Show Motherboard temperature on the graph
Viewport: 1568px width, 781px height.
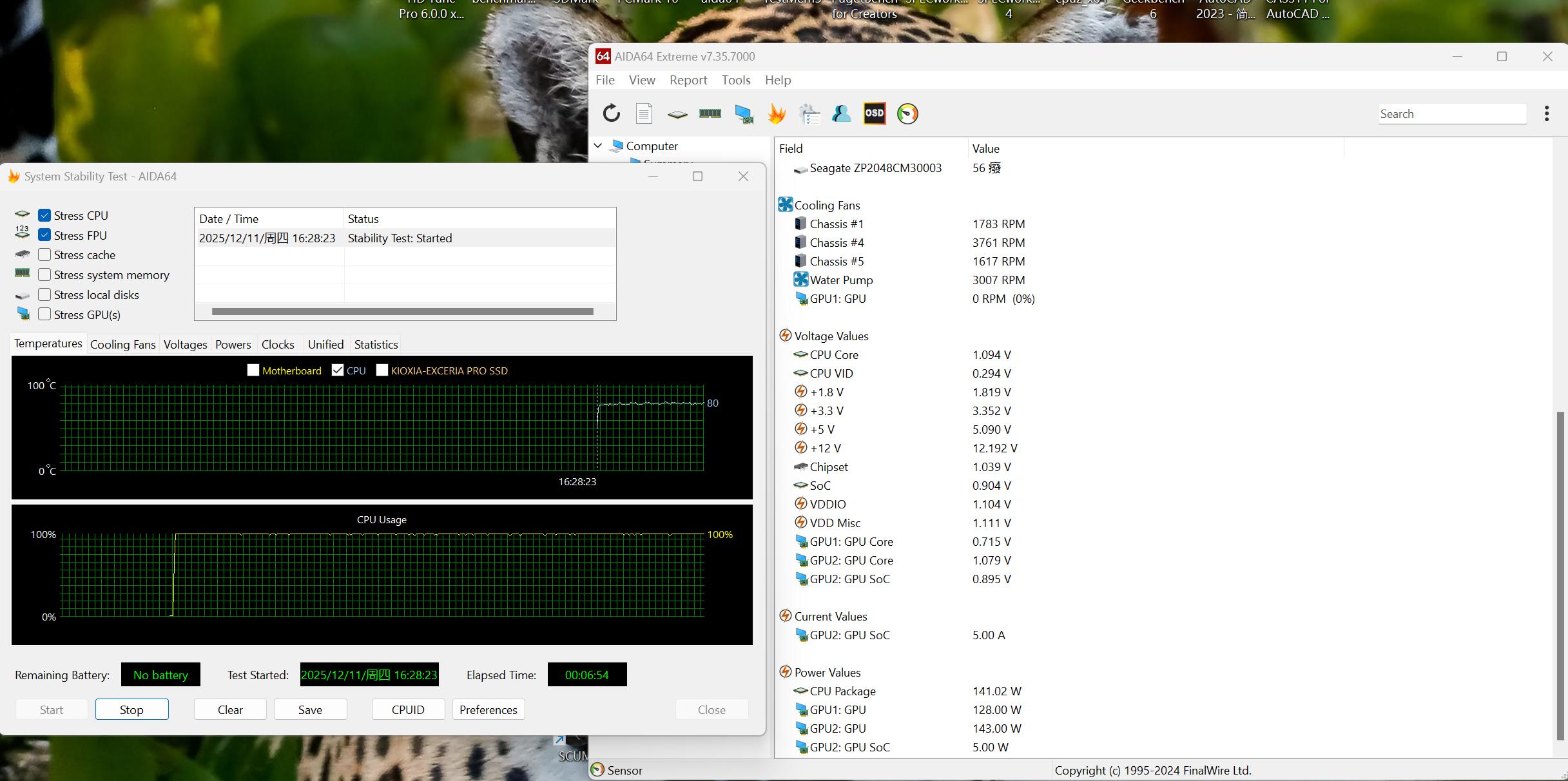253,371
